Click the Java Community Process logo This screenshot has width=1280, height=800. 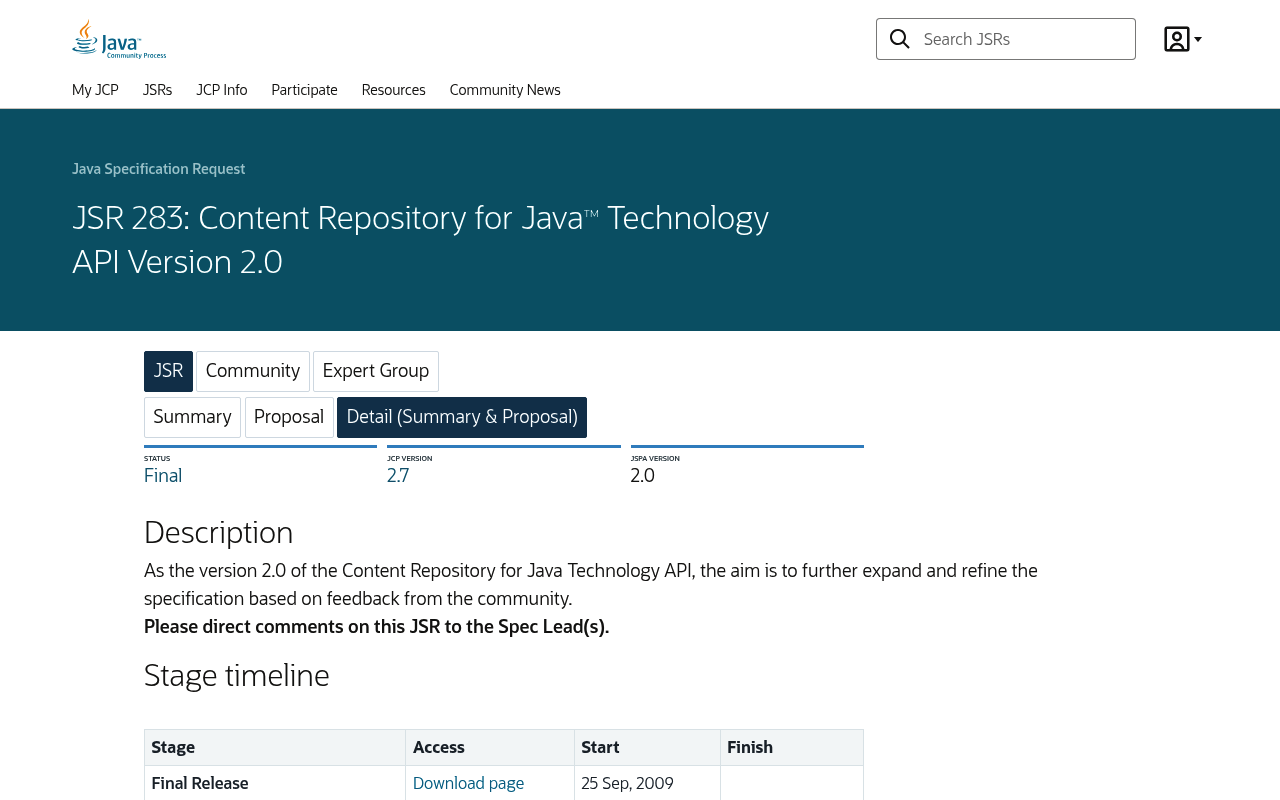[119, 39]
